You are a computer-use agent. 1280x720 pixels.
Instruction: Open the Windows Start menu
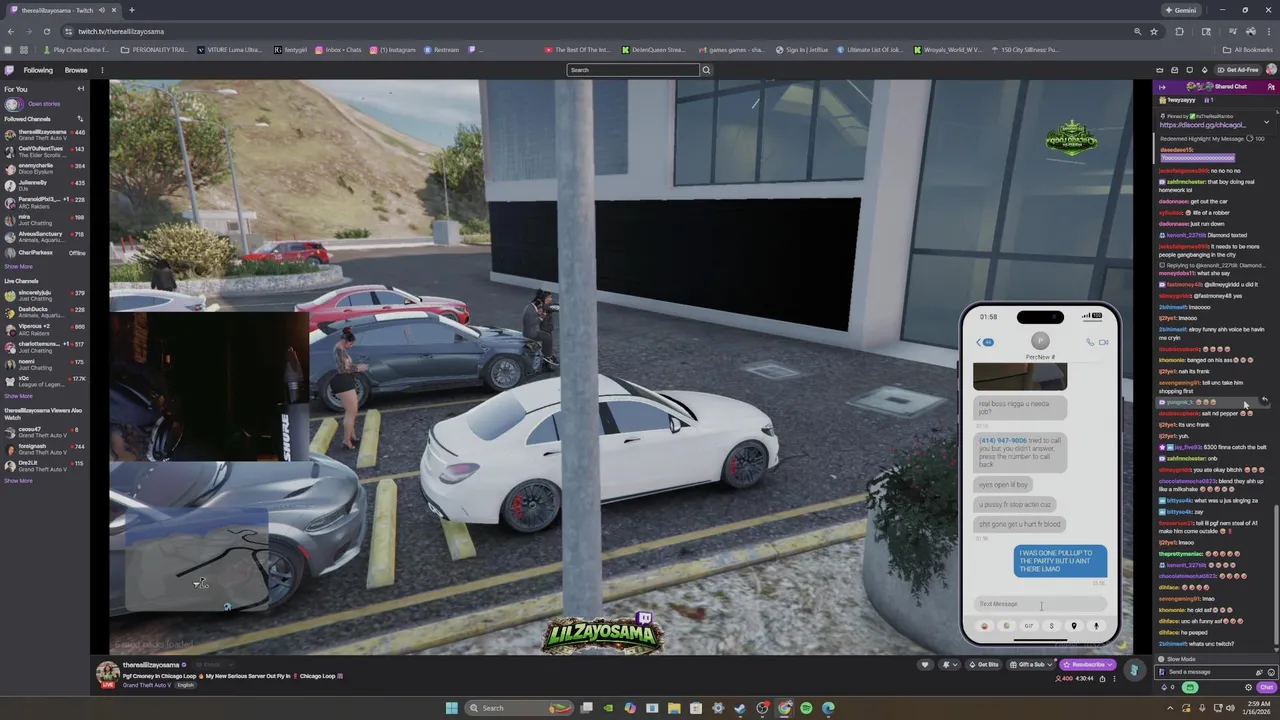coord(451,708)
